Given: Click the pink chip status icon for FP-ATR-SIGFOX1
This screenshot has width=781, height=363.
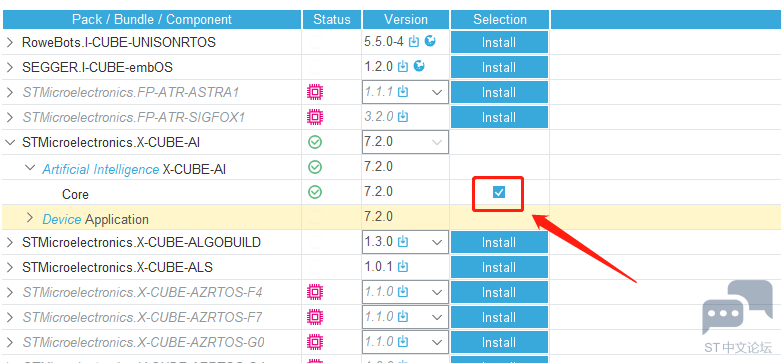Looking at the screenshot, I should (x=315, y=117).
